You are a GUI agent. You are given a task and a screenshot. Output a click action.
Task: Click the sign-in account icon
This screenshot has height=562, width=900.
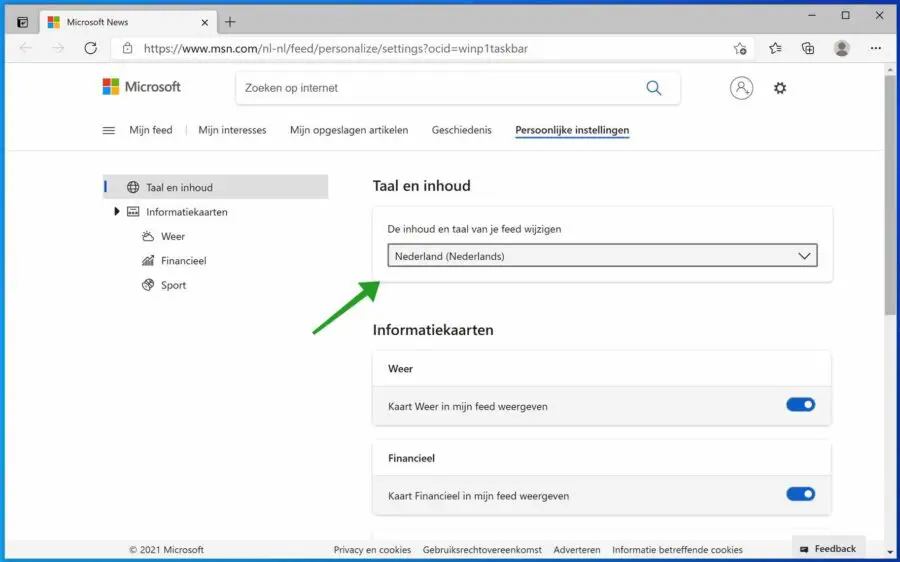(742, 88)
